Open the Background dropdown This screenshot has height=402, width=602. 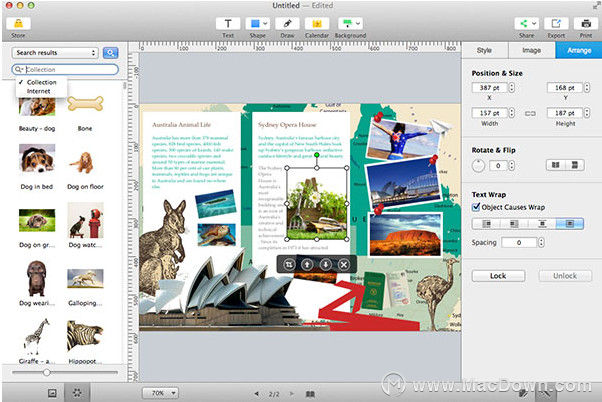tap(358, 24)
